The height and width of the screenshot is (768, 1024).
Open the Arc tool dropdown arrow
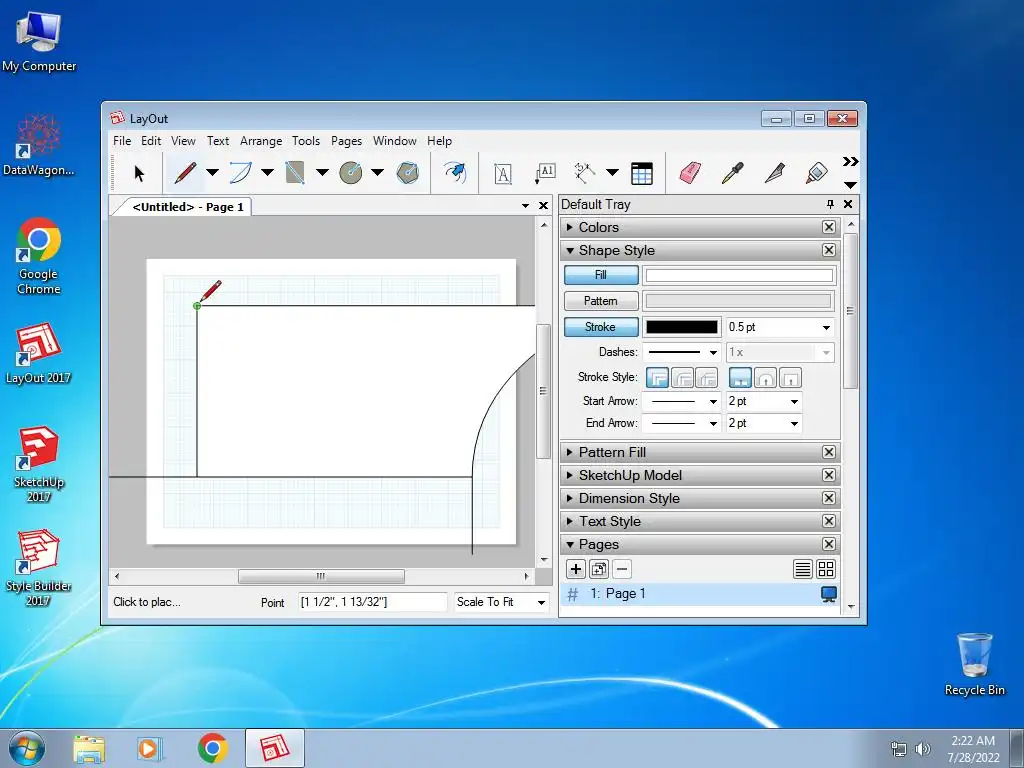pyautogui.click(x=267, y=173)
